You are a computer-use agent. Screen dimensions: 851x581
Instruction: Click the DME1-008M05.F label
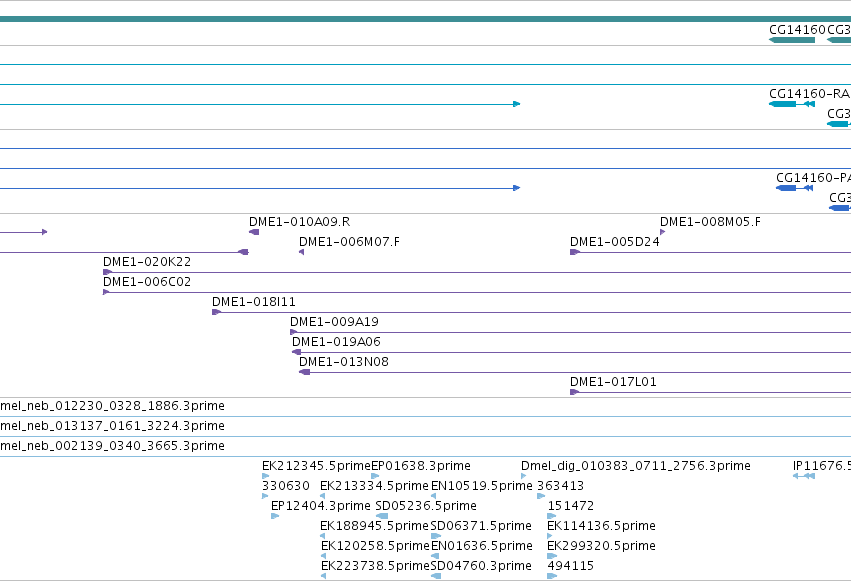pyautogui.click(x=710, y=222)
